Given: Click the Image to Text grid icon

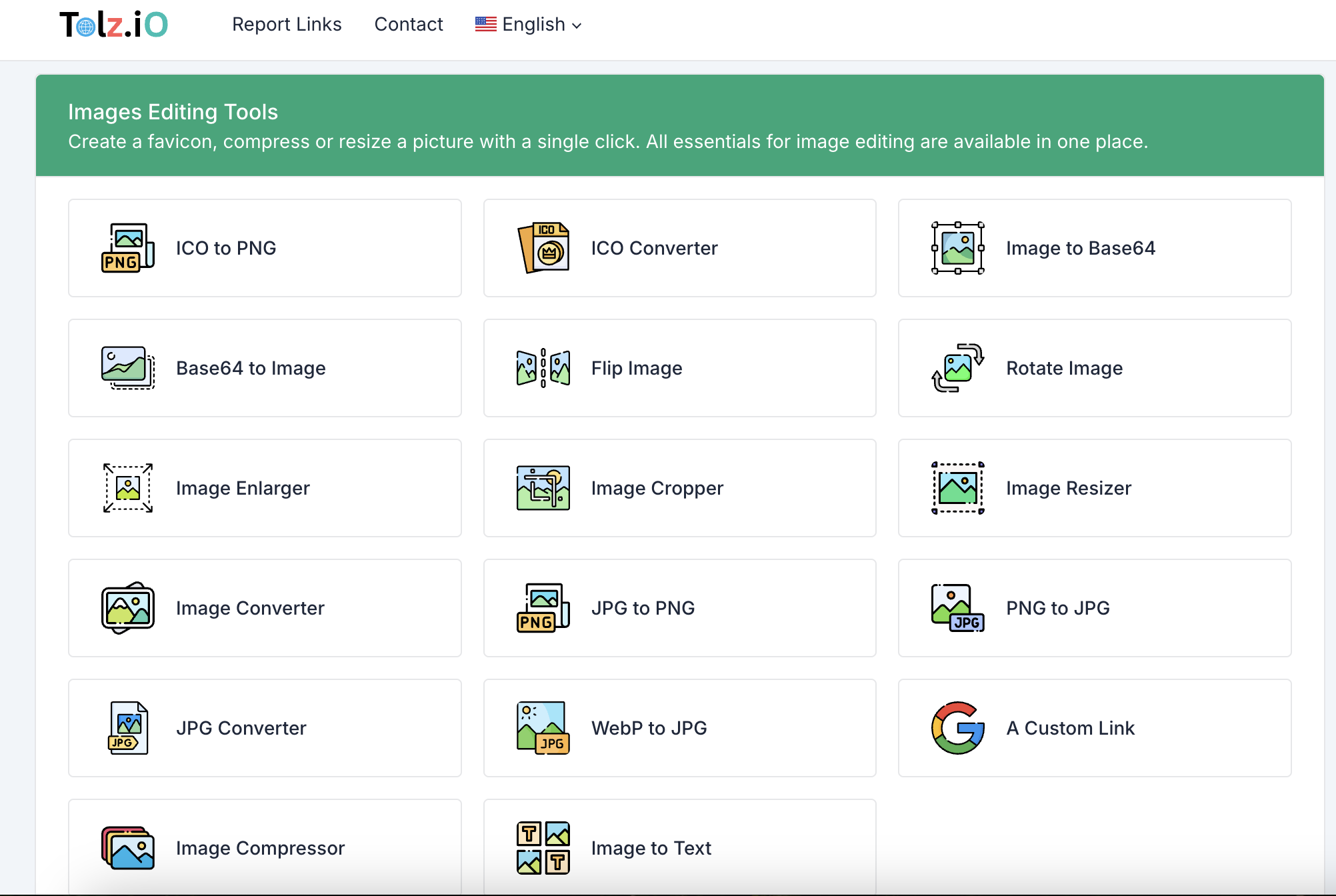Looking at the screenshot, I should click(543, 848).
